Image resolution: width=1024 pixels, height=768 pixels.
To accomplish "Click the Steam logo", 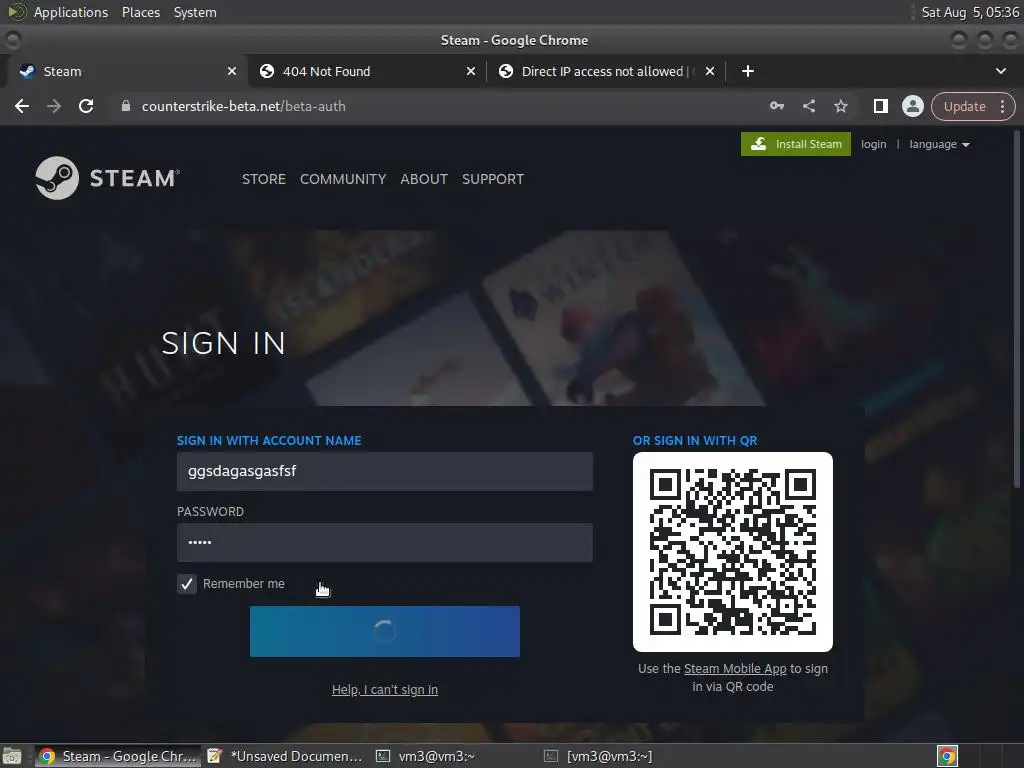I will tap(108, 178).
